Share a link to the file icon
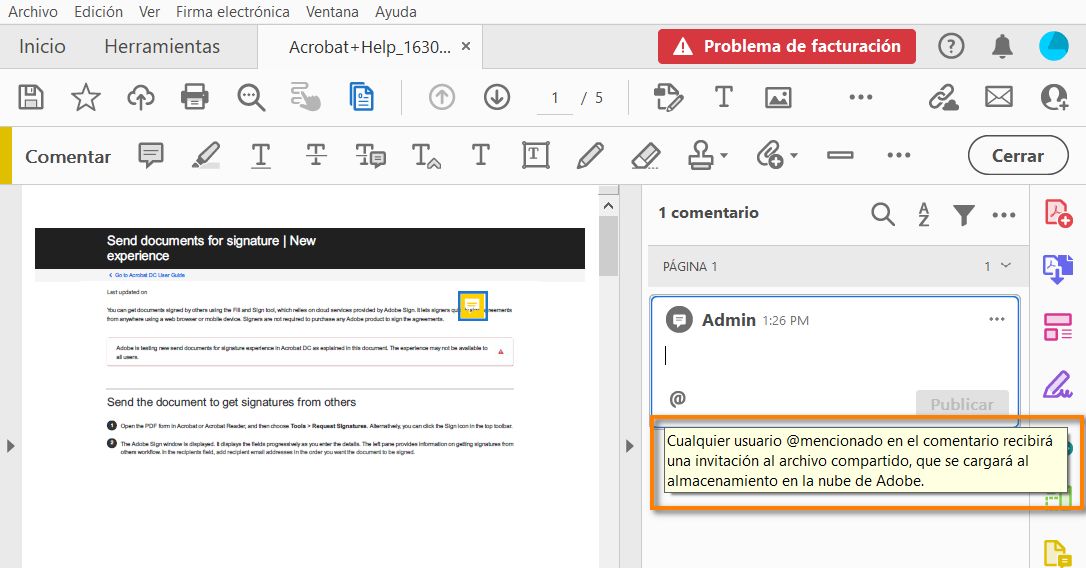The image size is (1086, 568). click(x=944, y=98)
